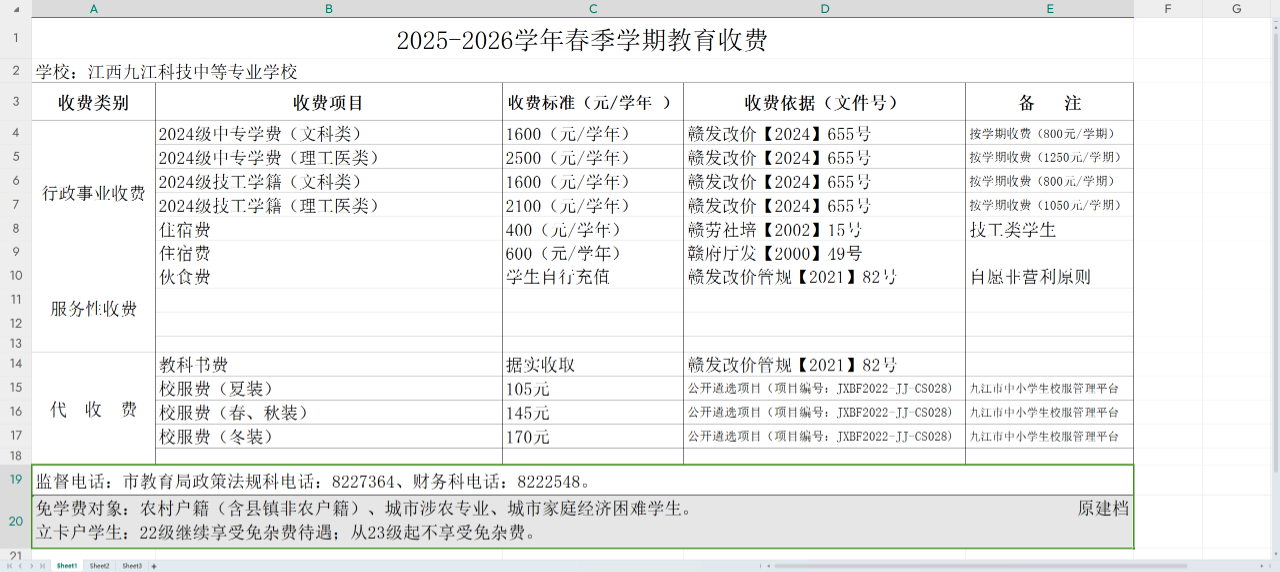1280x572 pixels.
Task: Switch to Sheet3 tab
Action: click(132, 566)
